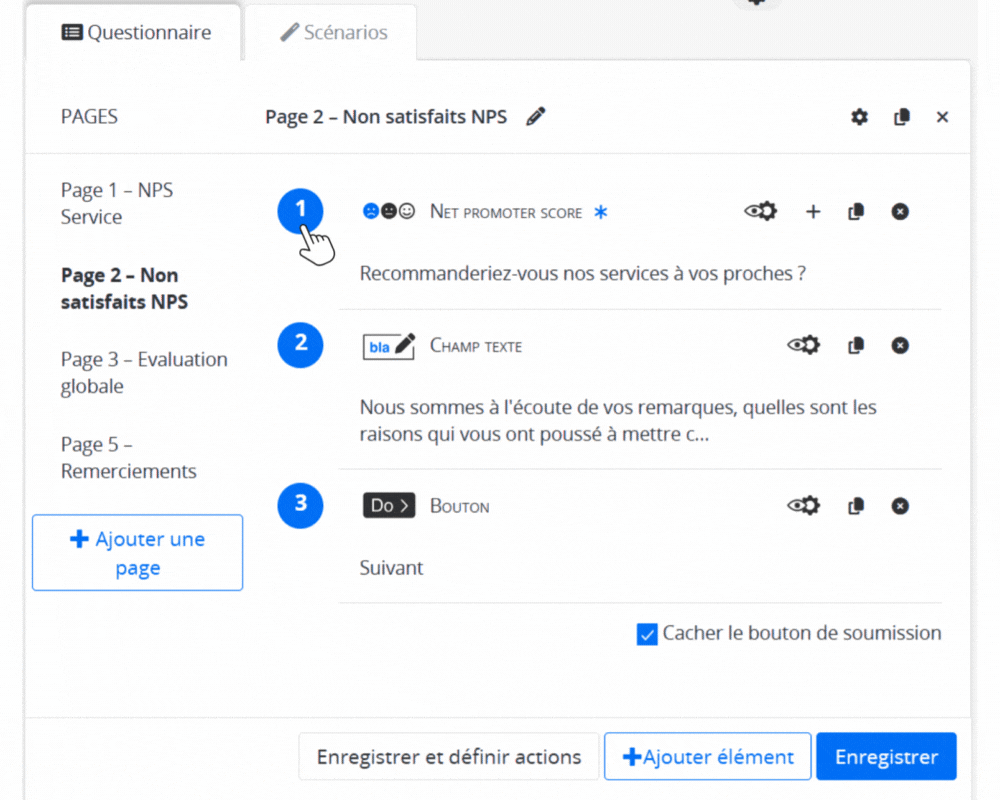Click Ajouter une page button

point(137,553)
